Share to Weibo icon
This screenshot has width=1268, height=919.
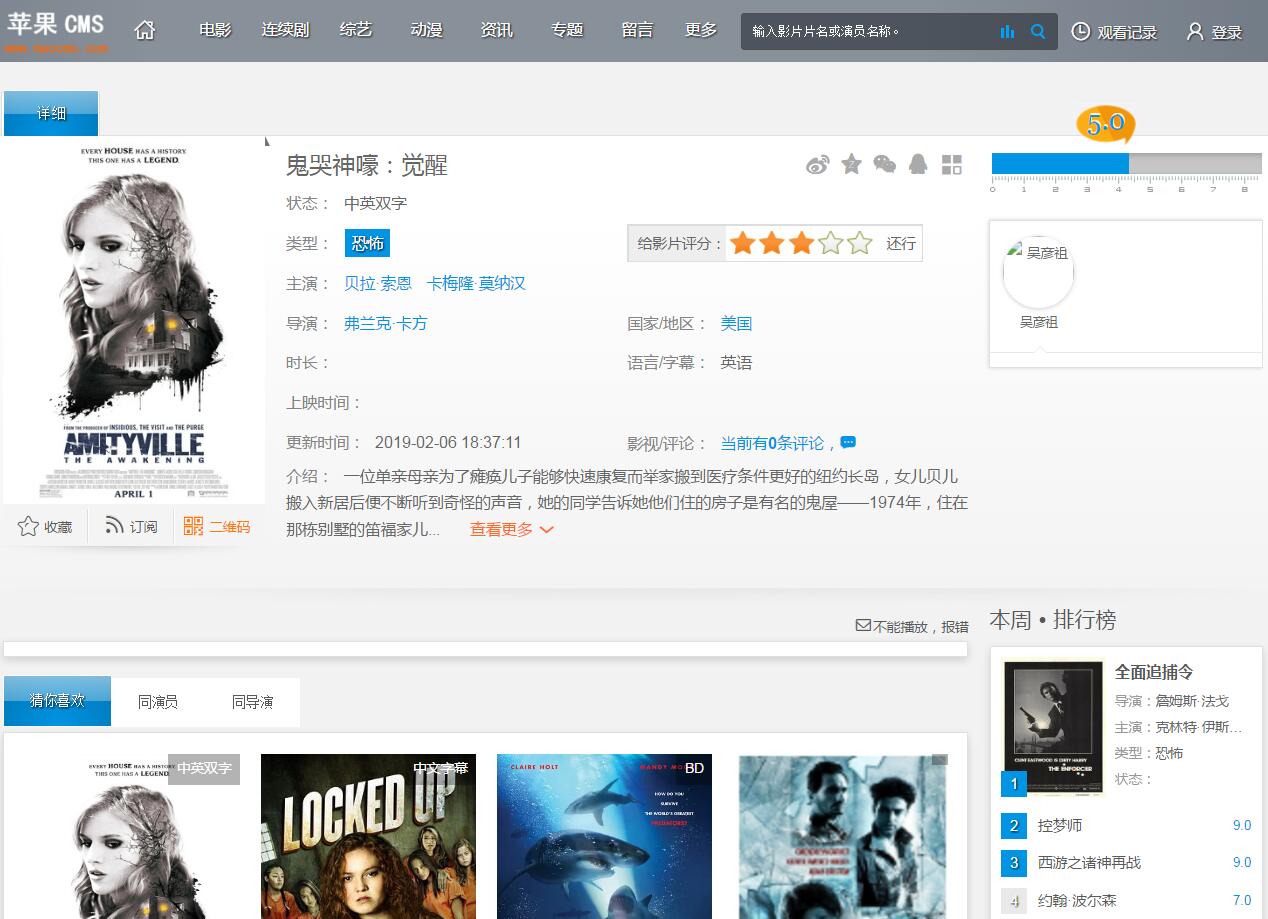(818, 165)
